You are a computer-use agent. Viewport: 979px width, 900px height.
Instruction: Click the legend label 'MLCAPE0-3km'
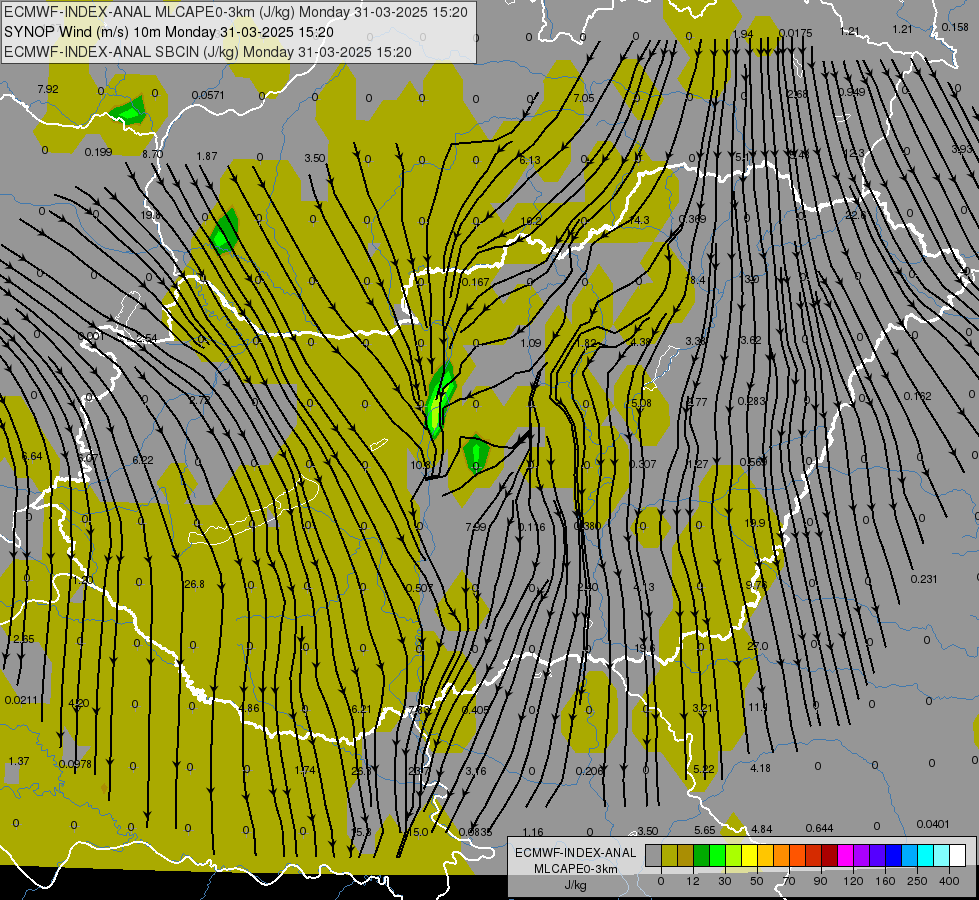pyautogui.click(x=576, y=869)
